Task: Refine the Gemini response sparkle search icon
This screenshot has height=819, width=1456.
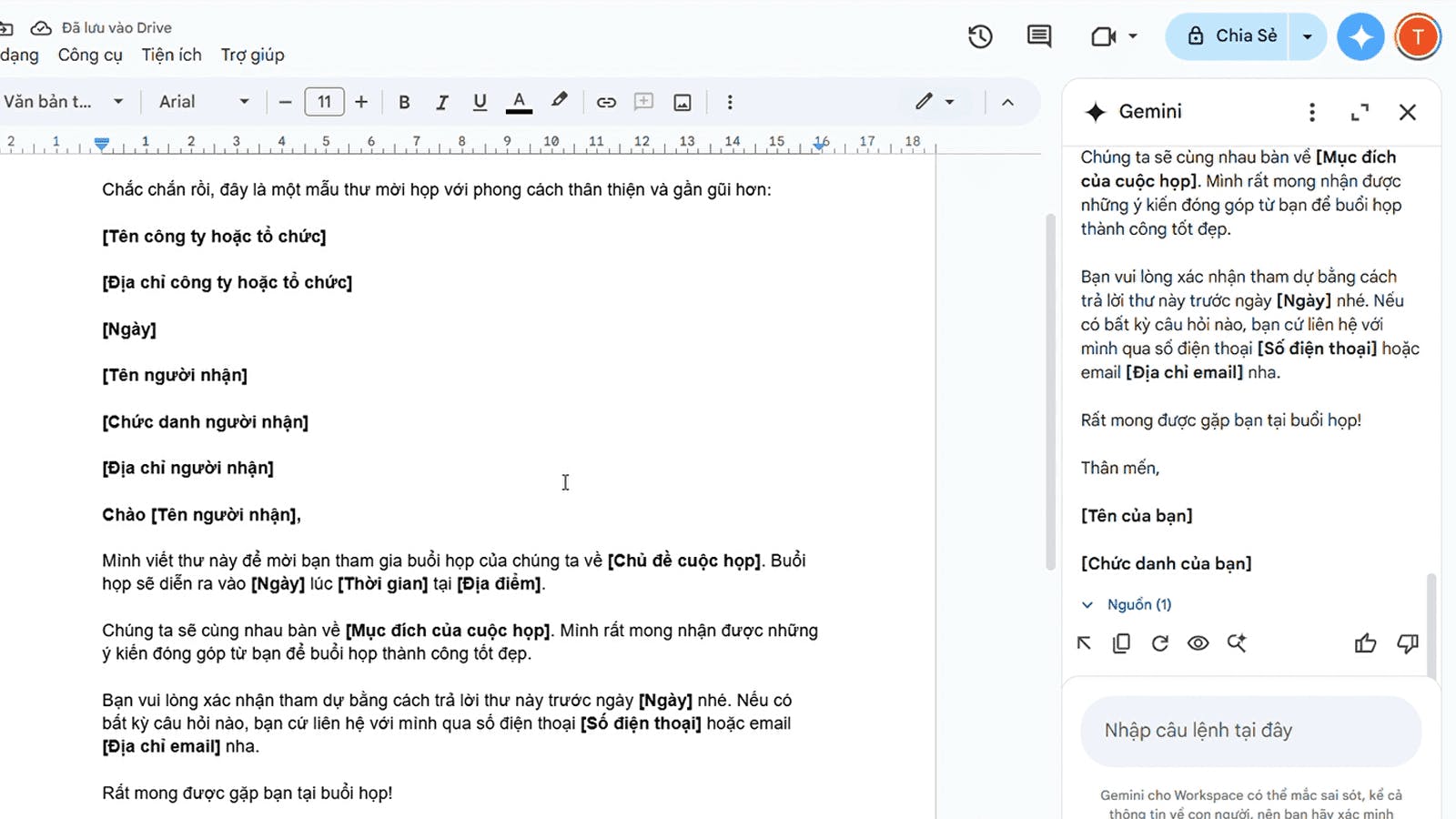Action: 1236,643
